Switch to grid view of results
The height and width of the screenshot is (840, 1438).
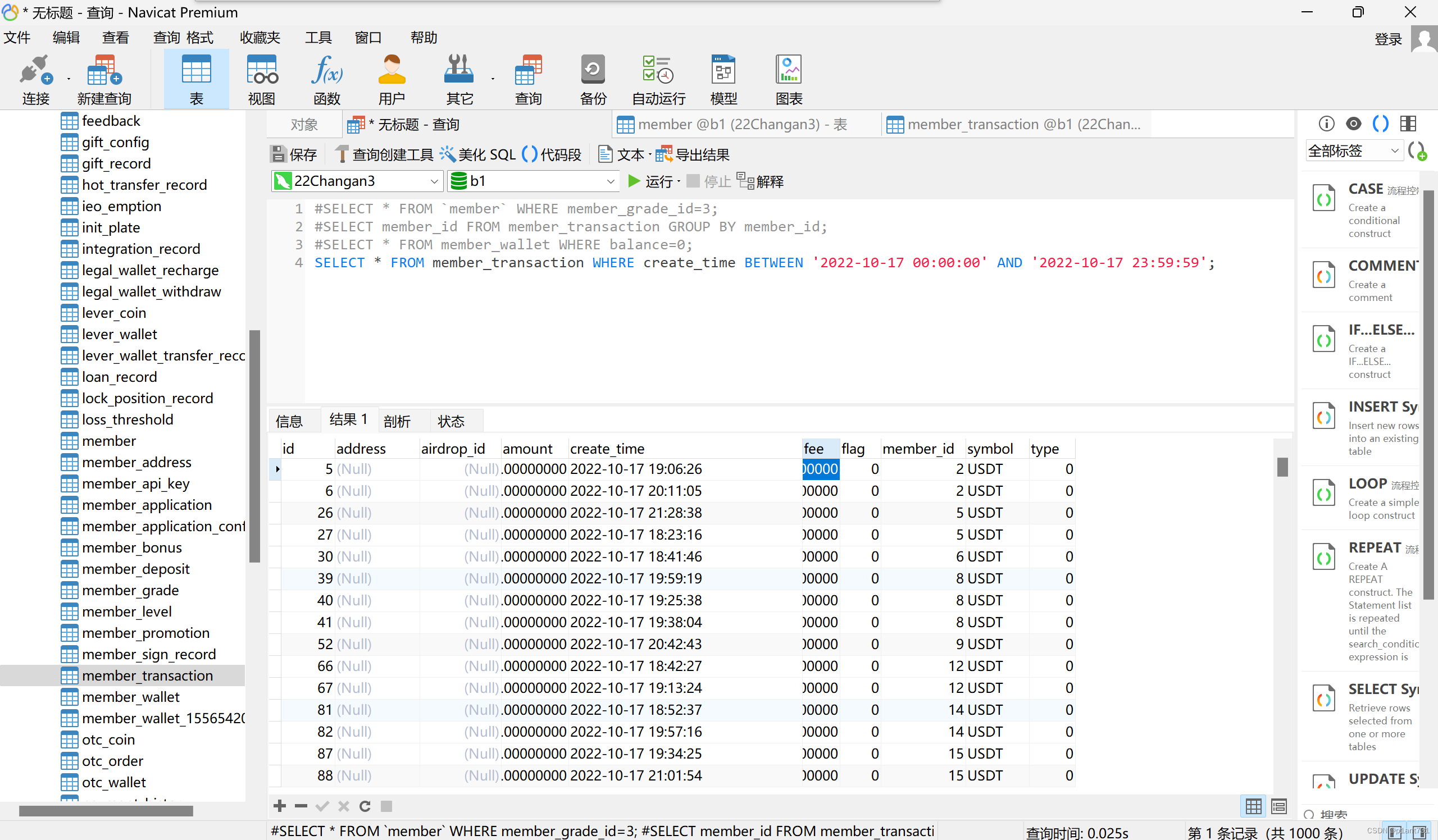click(x=1253, y=806)
